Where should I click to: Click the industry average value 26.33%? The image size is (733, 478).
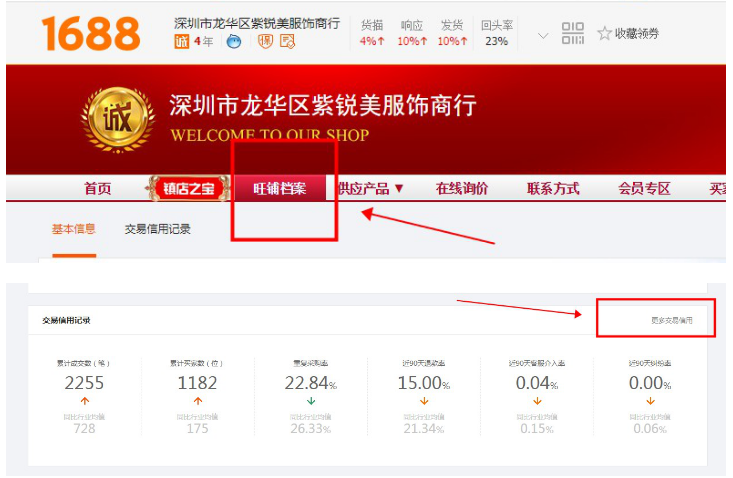coord(311,428)
